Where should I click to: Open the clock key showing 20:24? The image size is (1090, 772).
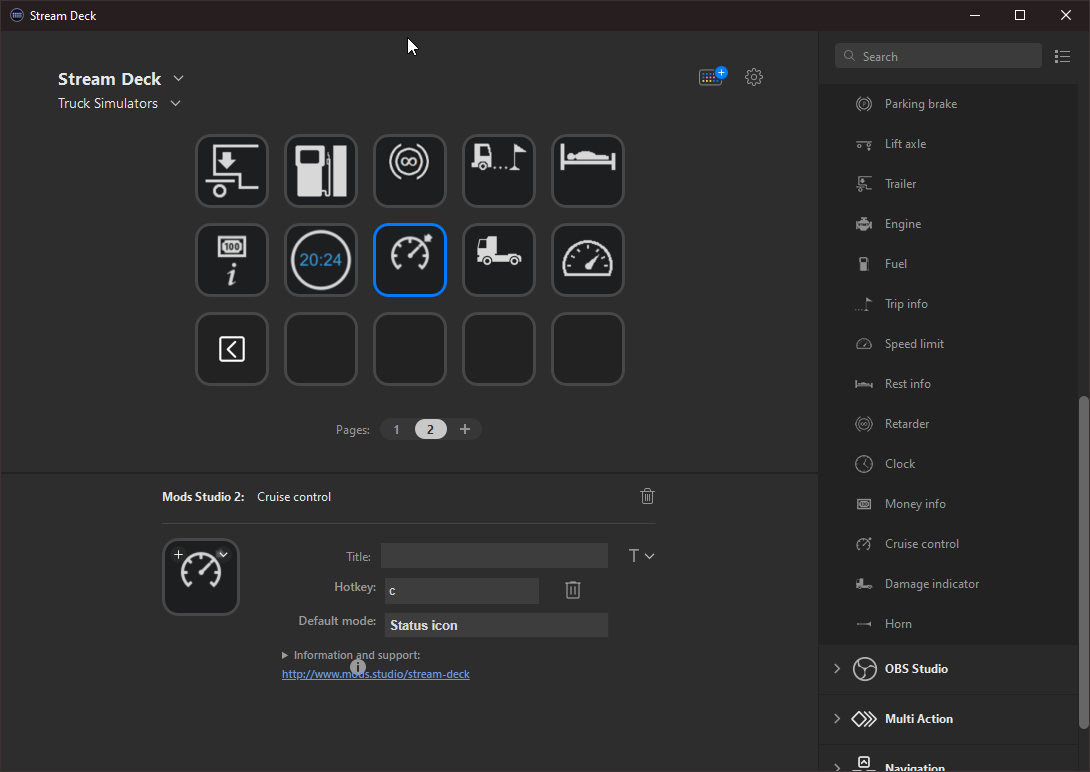(320, 260)
